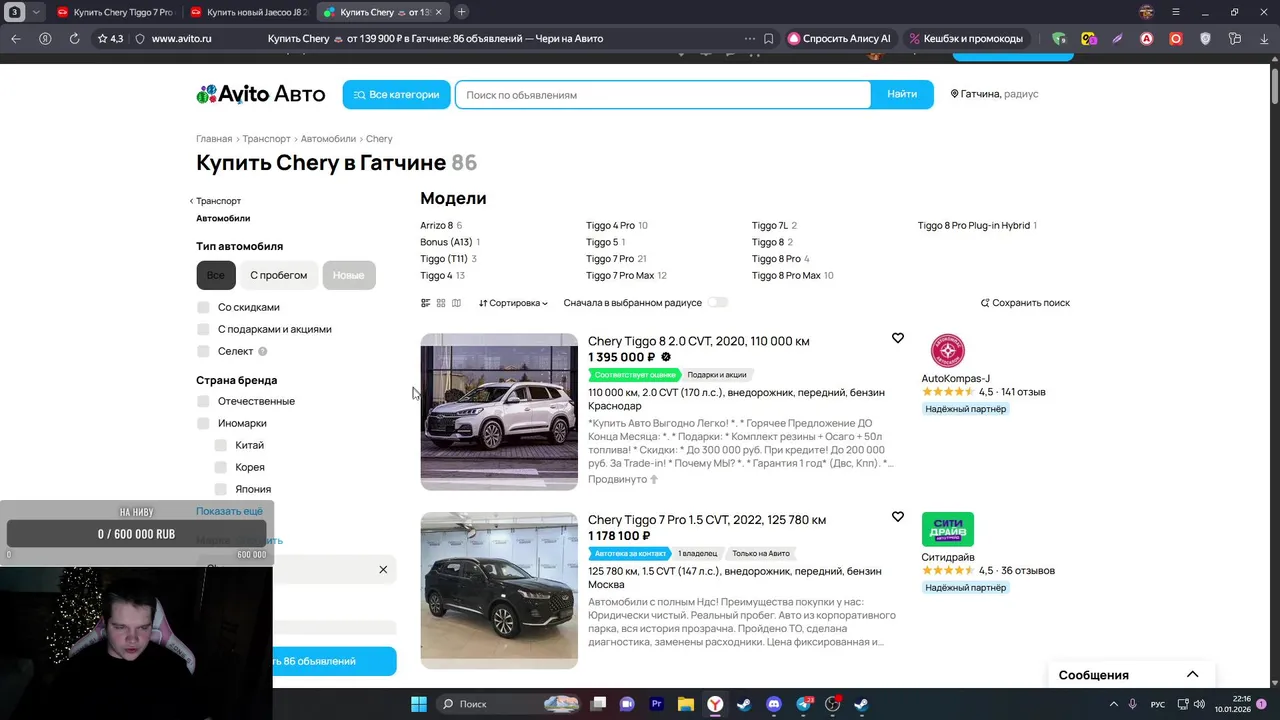Click the page vertical scrollbar
Screen dimensions: 1280x720
1275,85
